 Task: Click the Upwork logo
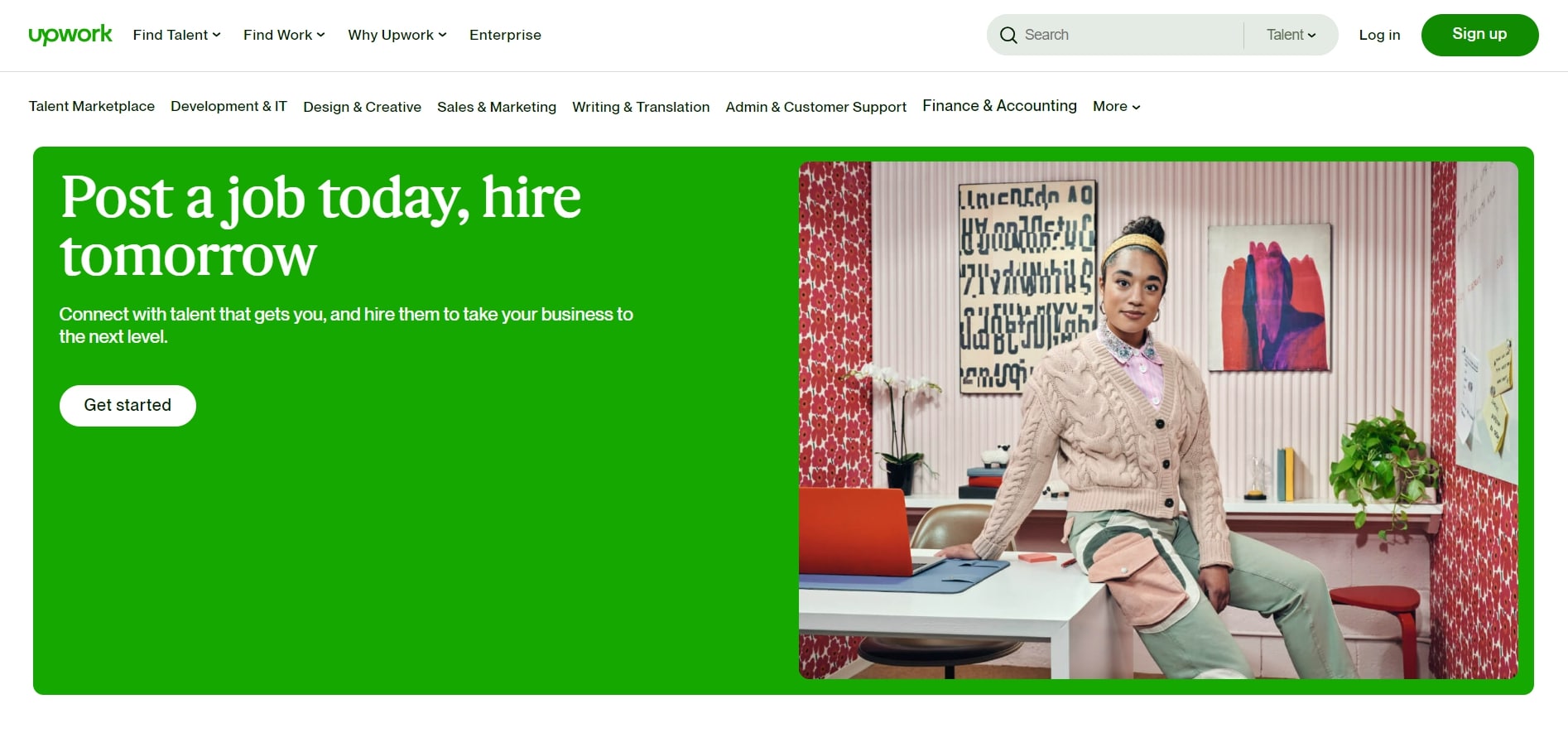[70, 34]
